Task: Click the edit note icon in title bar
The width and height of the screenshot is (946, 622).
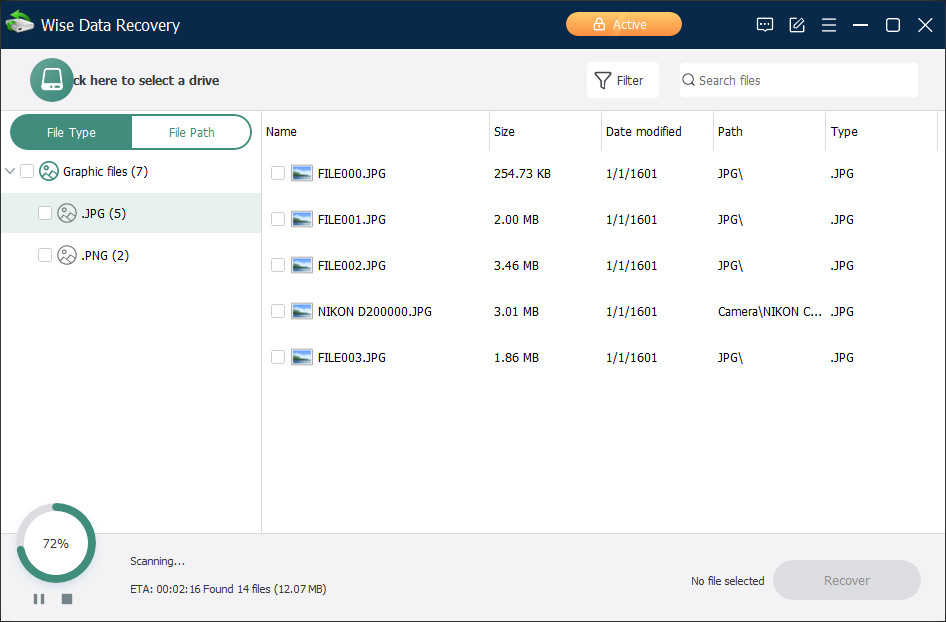Action: (797, 25)
